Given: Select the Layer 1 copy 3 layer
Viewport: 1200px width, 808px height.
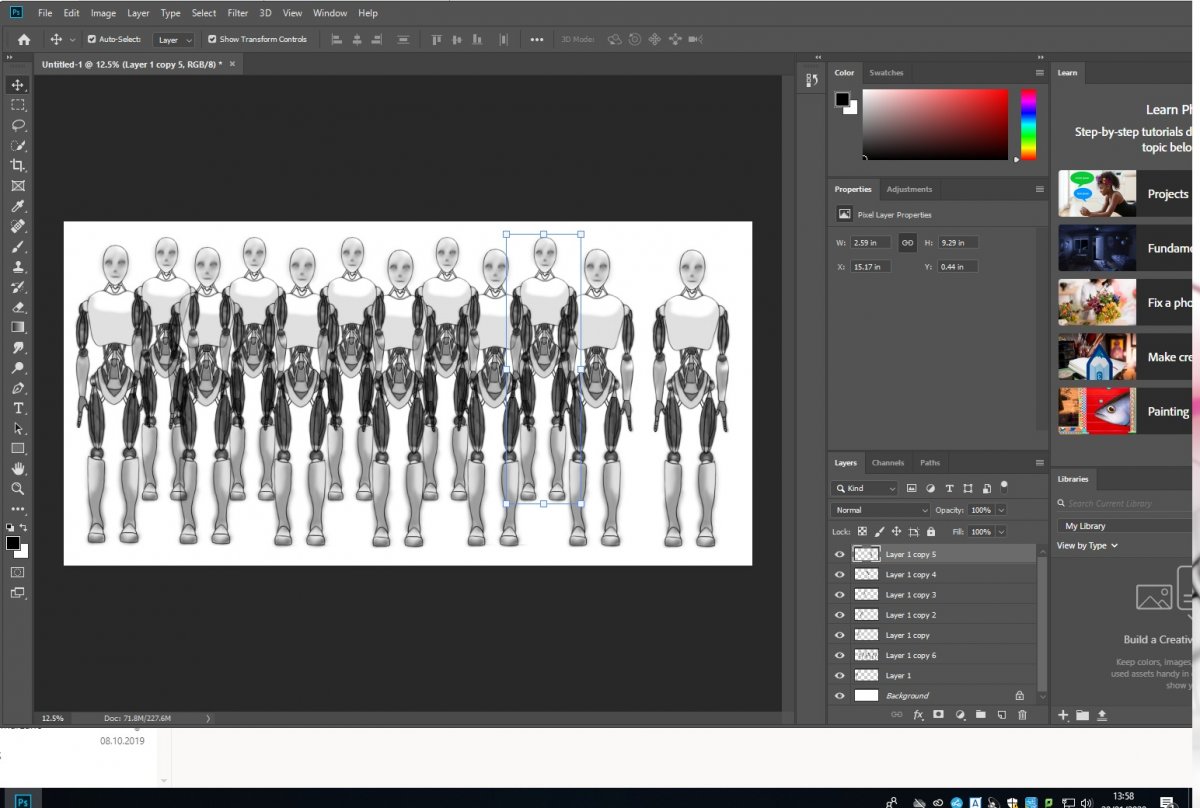Looking at the screenshot, I should [x=910, y=595].
